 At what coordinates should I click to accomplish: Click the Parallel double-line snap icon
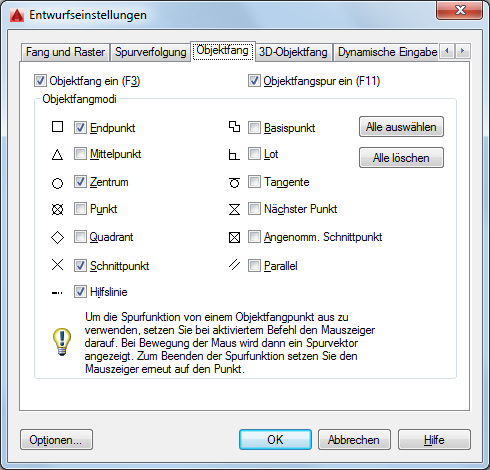tap(234, 265)
